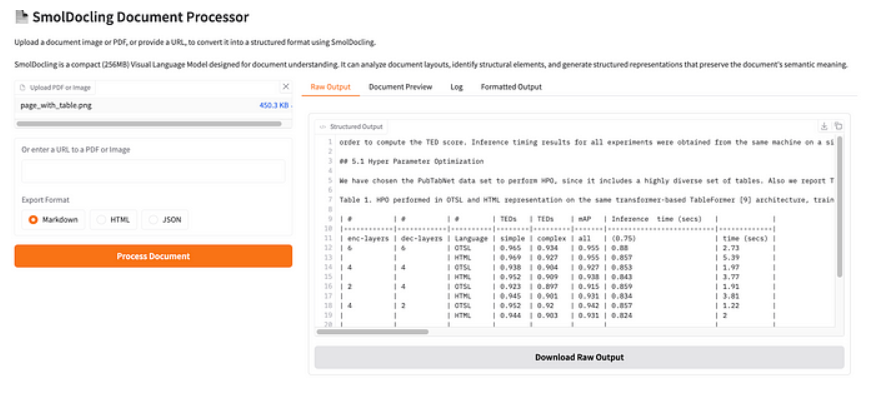Image resolution: width=885 pixels, height=396 pixels.
Task: Click the 'Language' column header cell
Action: [x=471, y=239]
